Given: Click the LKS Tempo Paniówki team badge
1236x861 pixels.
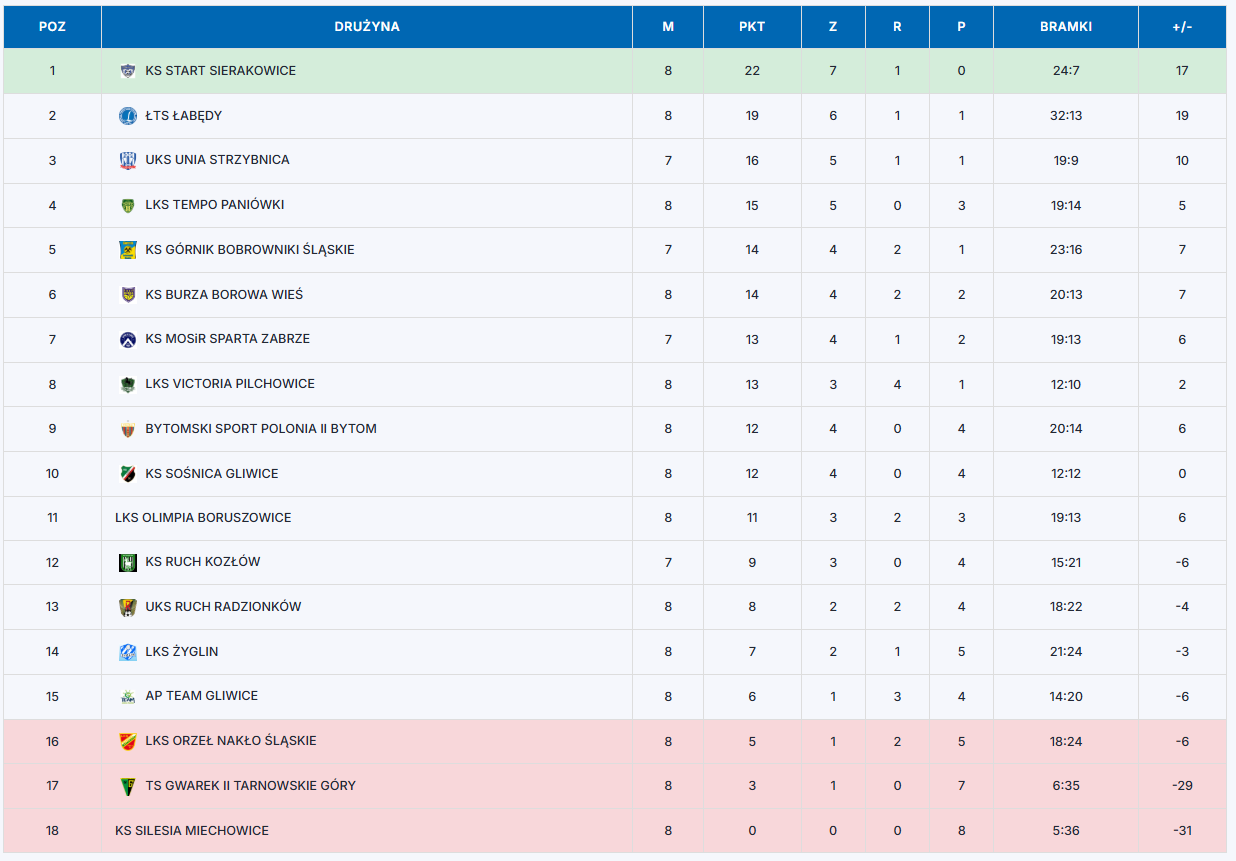Looking at the screenshot, I should 127,205.
